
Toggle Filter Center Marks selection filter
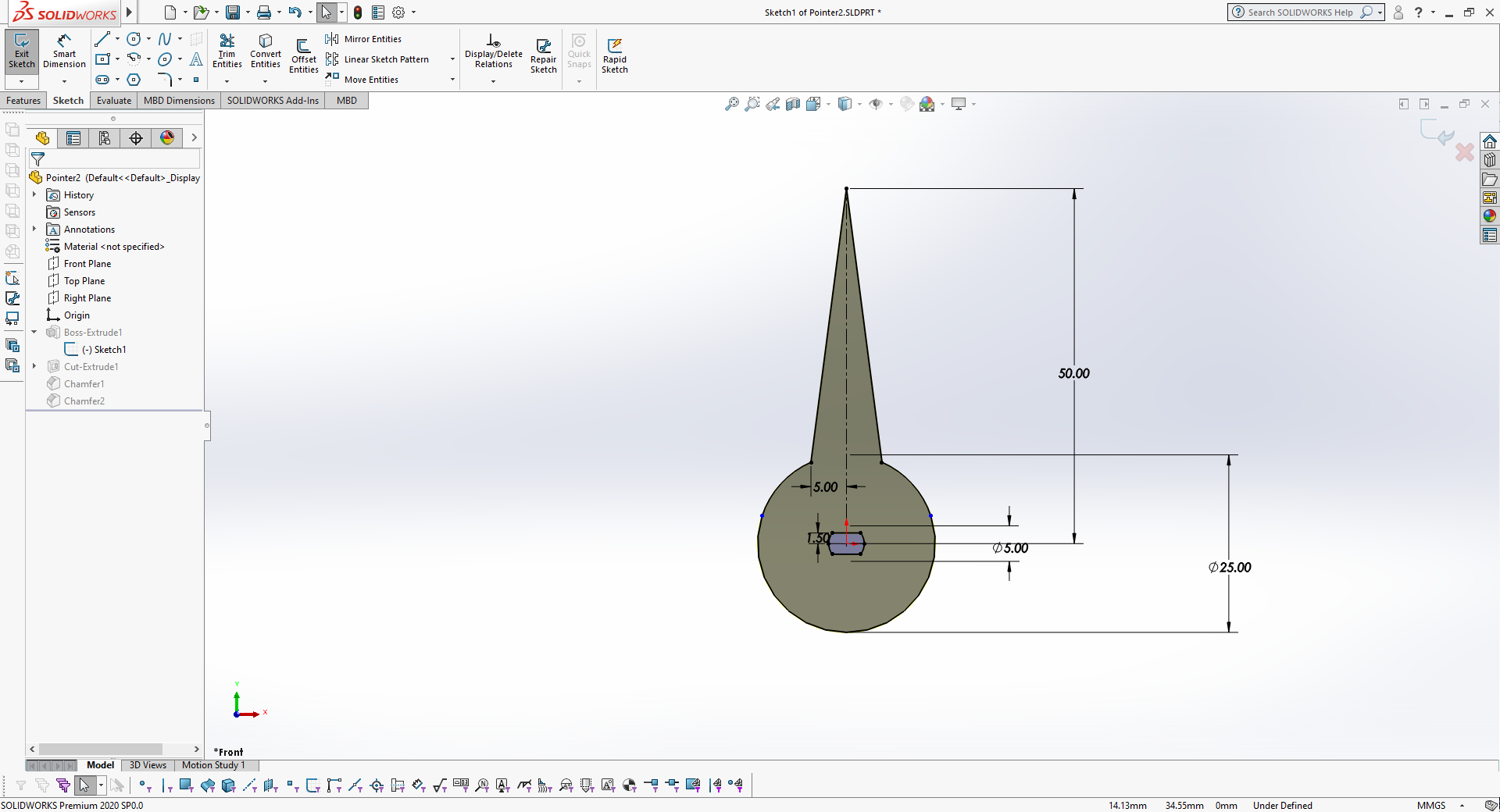[377, 785]
